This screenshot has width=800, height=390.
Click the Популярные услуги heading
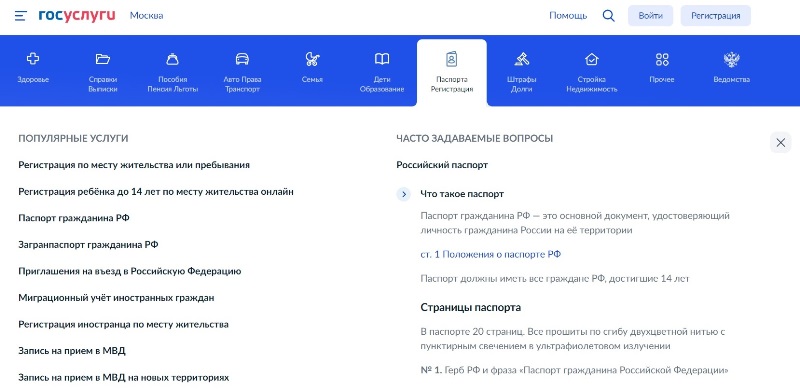tap(73, 139)
